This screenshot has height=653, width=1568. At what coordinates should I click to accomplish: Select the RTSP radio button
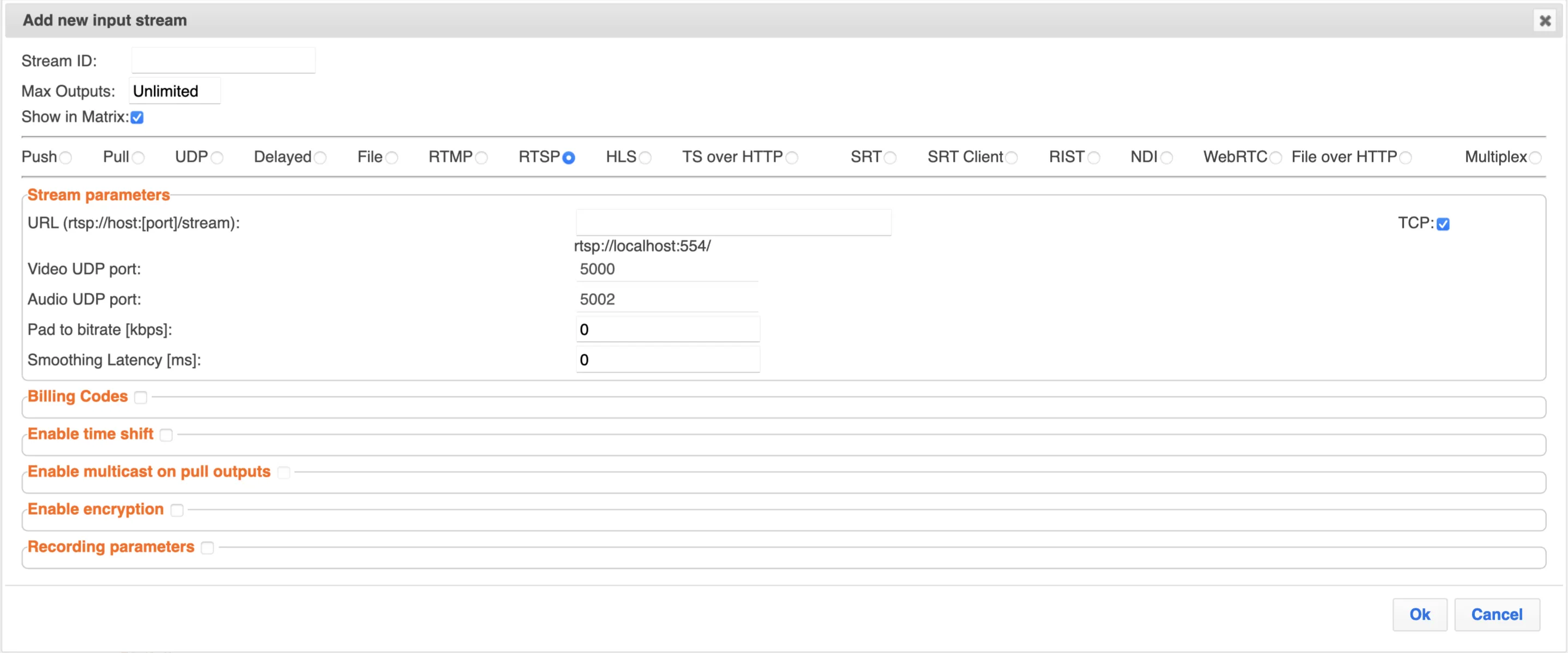pyautogui.click(x=568, y=158)
